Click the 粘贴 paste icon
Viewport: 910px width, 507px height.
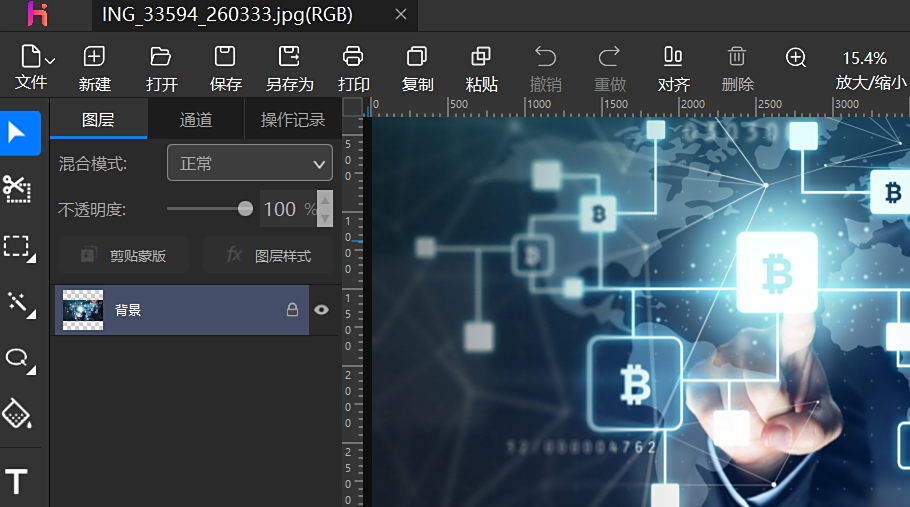click(481, 57)
